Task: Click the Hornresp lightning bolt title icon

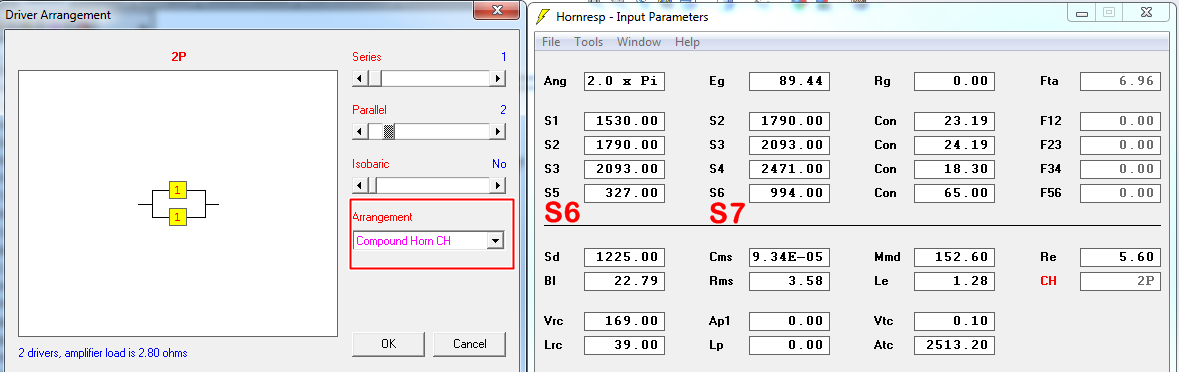Action: pos(544,16)
